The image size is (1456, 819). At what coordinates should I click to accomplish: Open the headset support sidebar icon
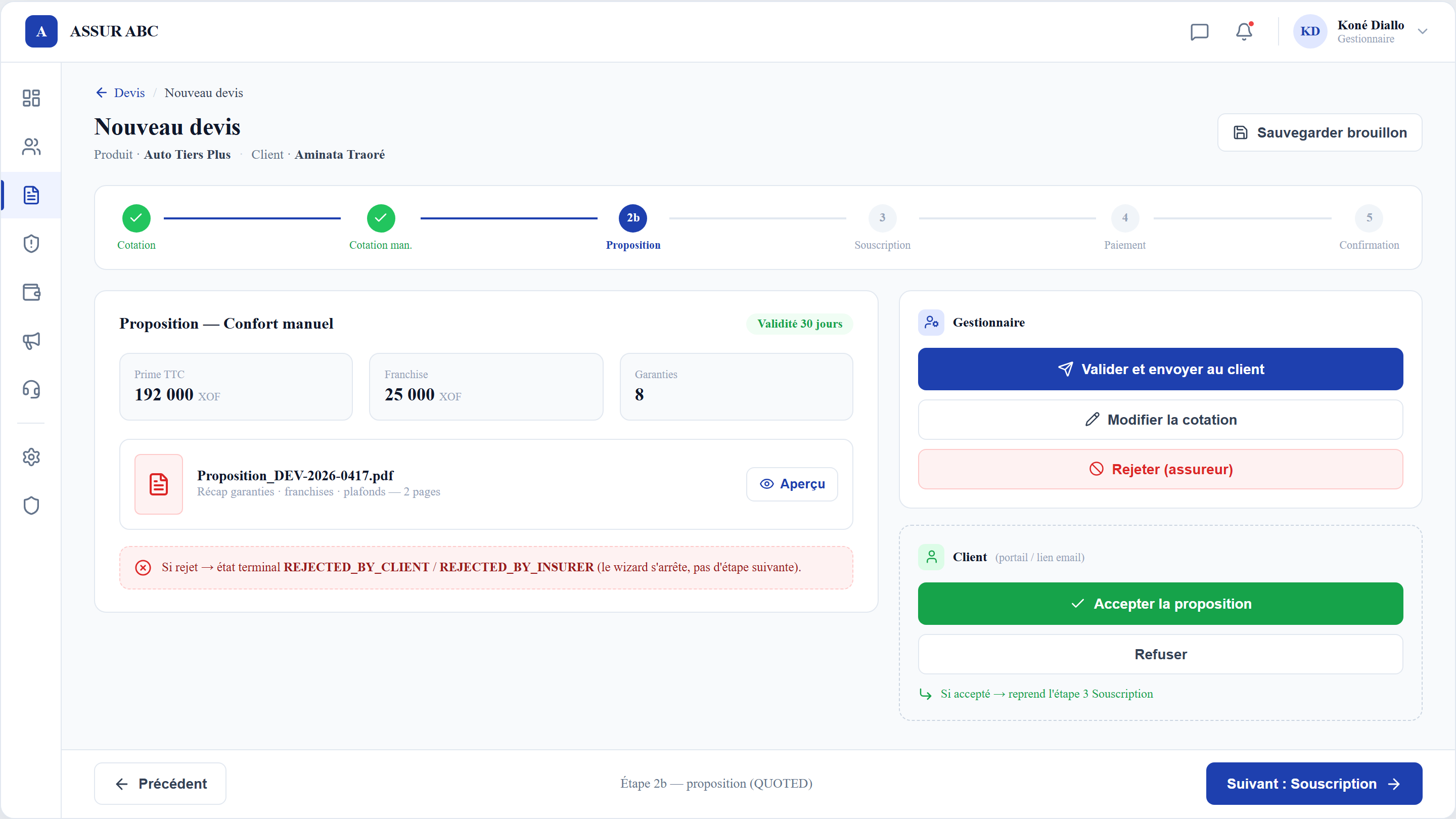pyautogui.click(x=31, y=389)
